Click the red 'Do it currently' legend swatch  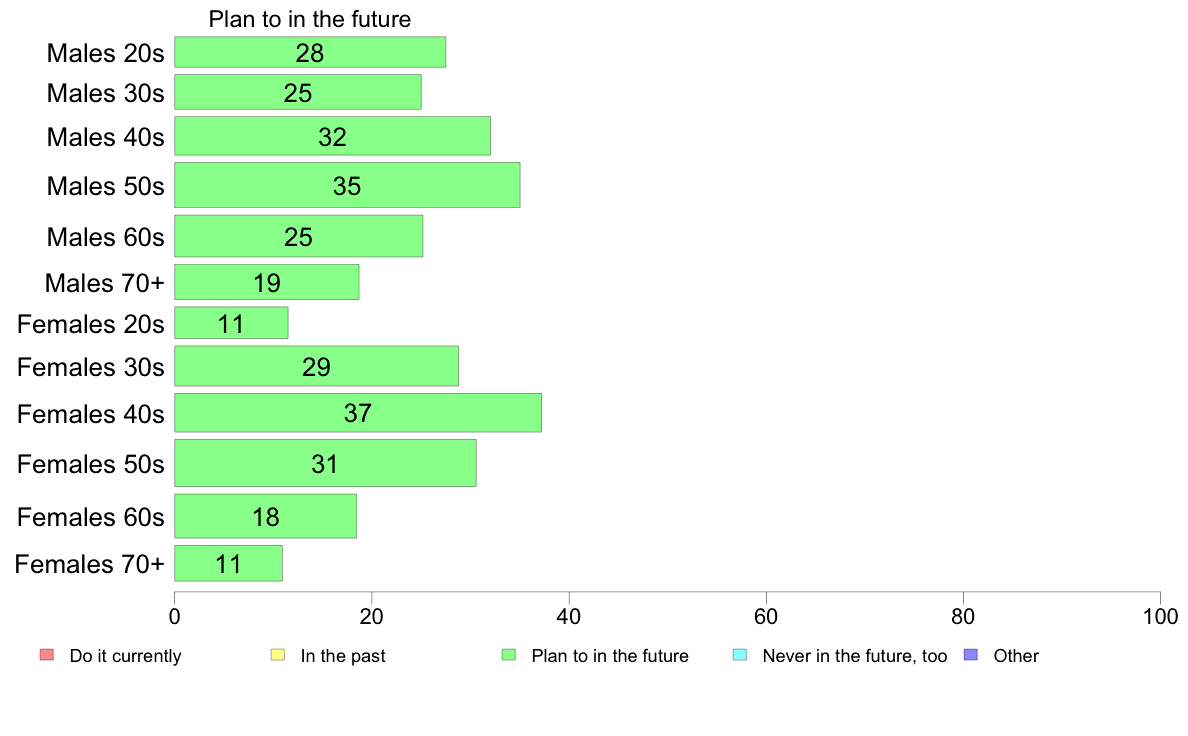tap(47, 655)
